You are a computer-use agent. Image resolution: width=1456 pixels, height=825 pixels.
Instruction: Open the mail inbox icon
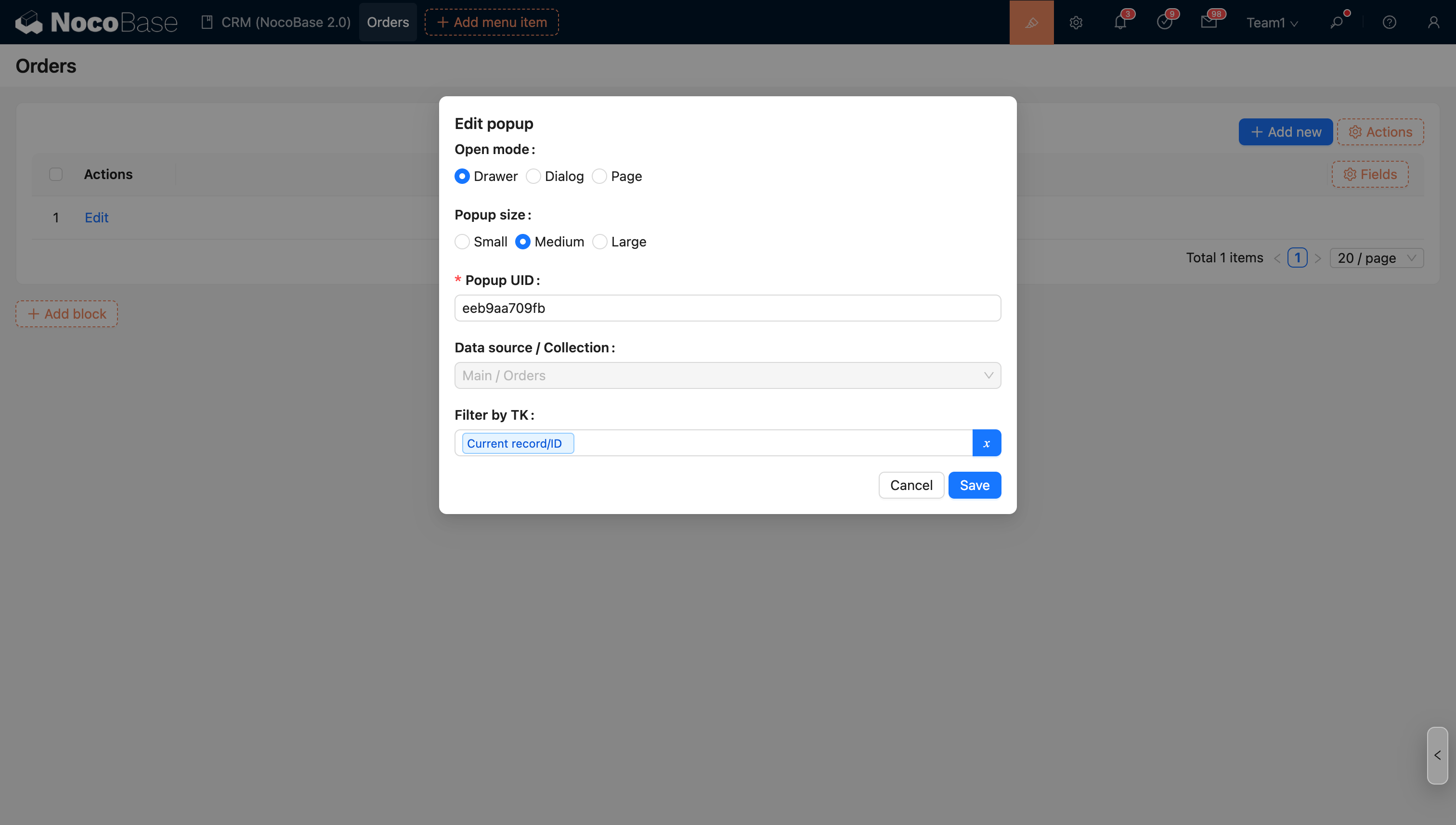pos(1209,23)
